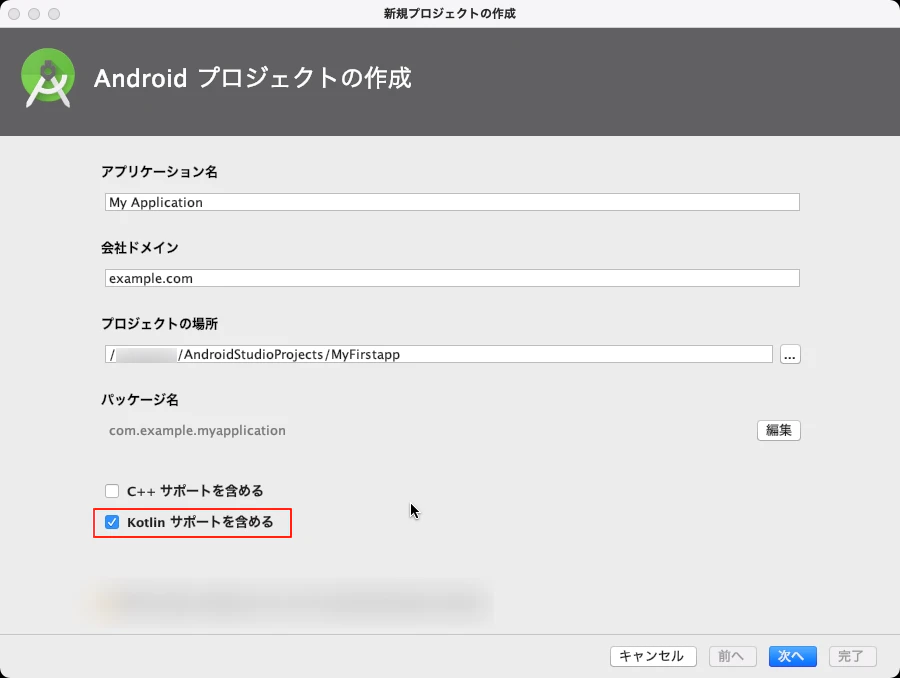Open the folder browser with the ... button
Image resolution: width=900 pixels, height=678 pixels.
790,354
